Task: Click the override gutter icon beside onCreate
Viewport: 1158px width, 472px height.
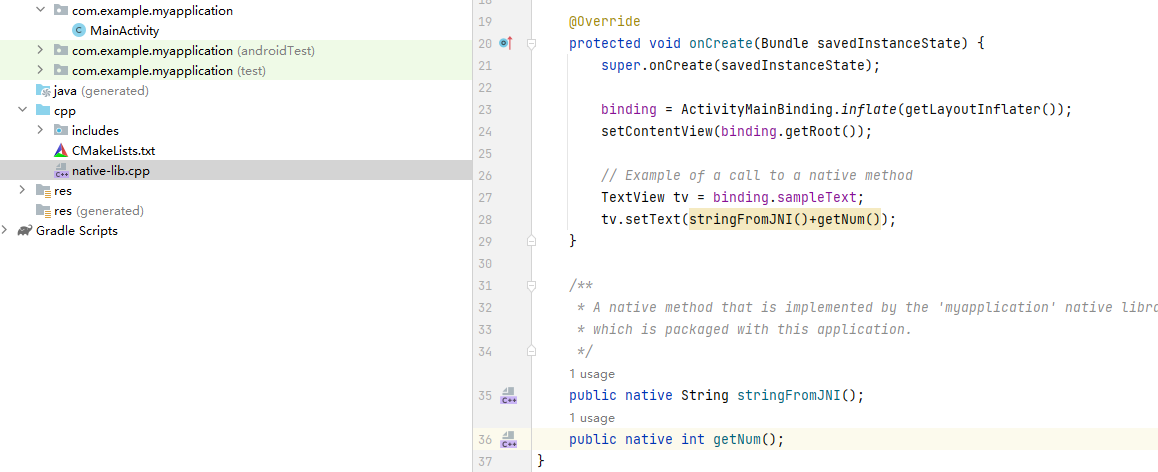Action: (x=505, y=43)
